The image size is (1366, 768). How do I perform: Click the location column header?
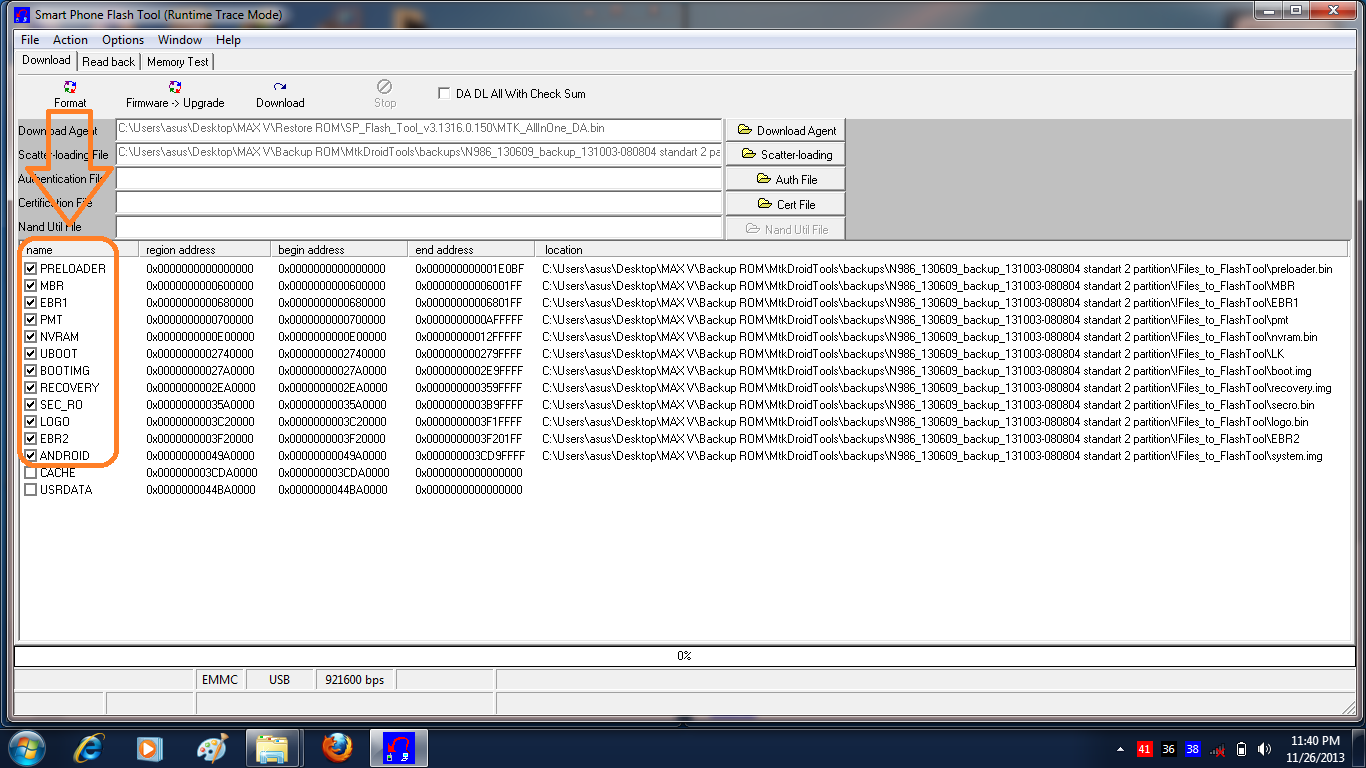pos(941,249)
